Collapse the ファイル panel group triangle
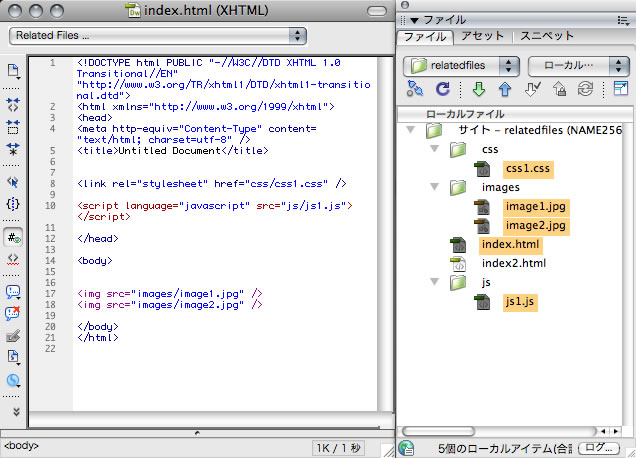 (x=414, y=20)
